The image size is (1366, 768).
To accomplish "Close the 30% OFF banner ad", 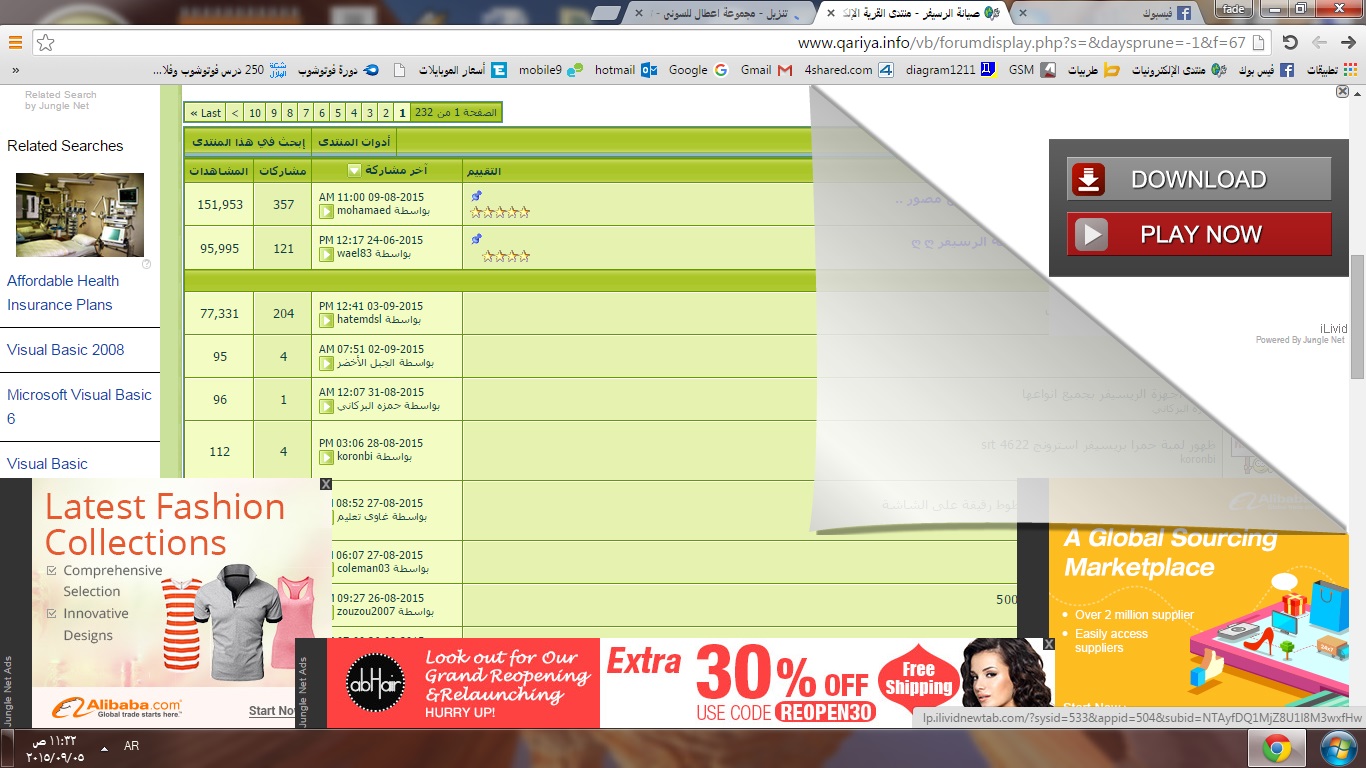I will (x=1049, y=644).
